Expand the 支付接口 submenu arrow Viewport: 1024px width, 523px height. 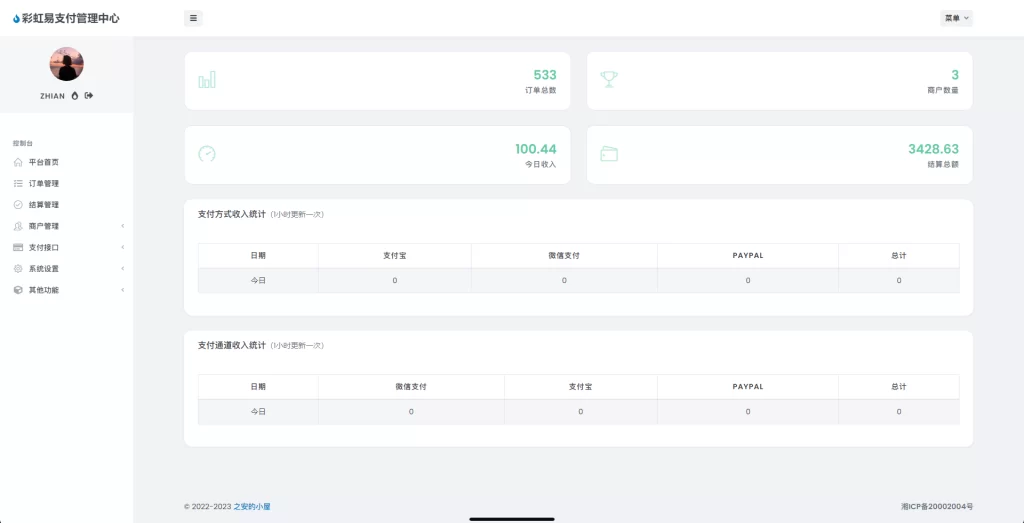pyautogui.click(x=123, y=247)
